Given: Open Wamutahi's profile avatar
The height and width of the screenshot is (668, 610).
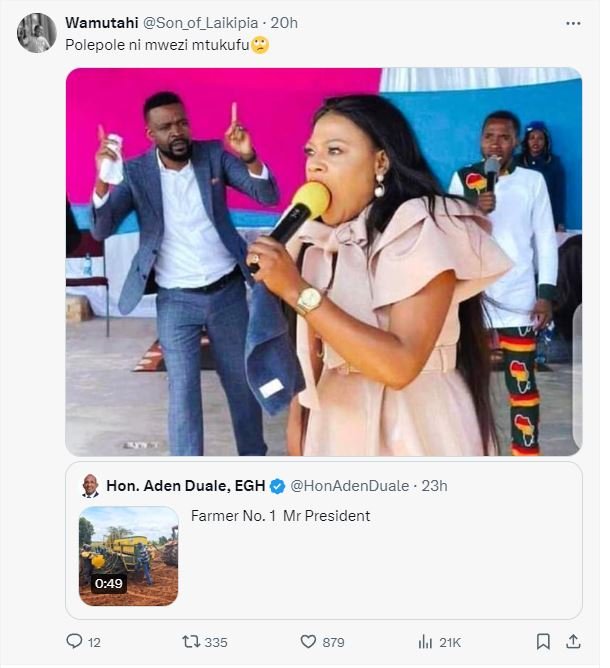Looking at the screenshot, I should click(x=36, y=33).
